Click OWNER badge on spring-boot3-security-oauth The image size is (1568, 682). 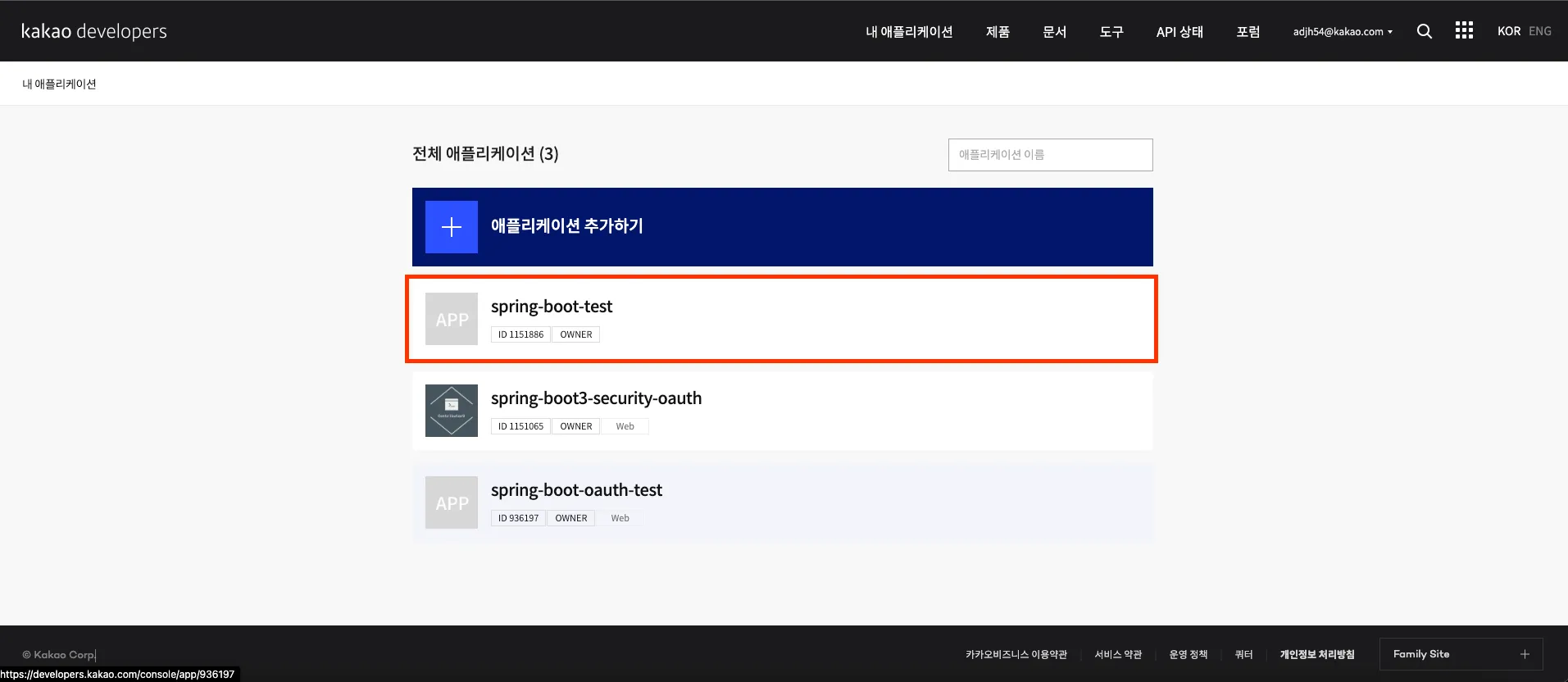576,426
